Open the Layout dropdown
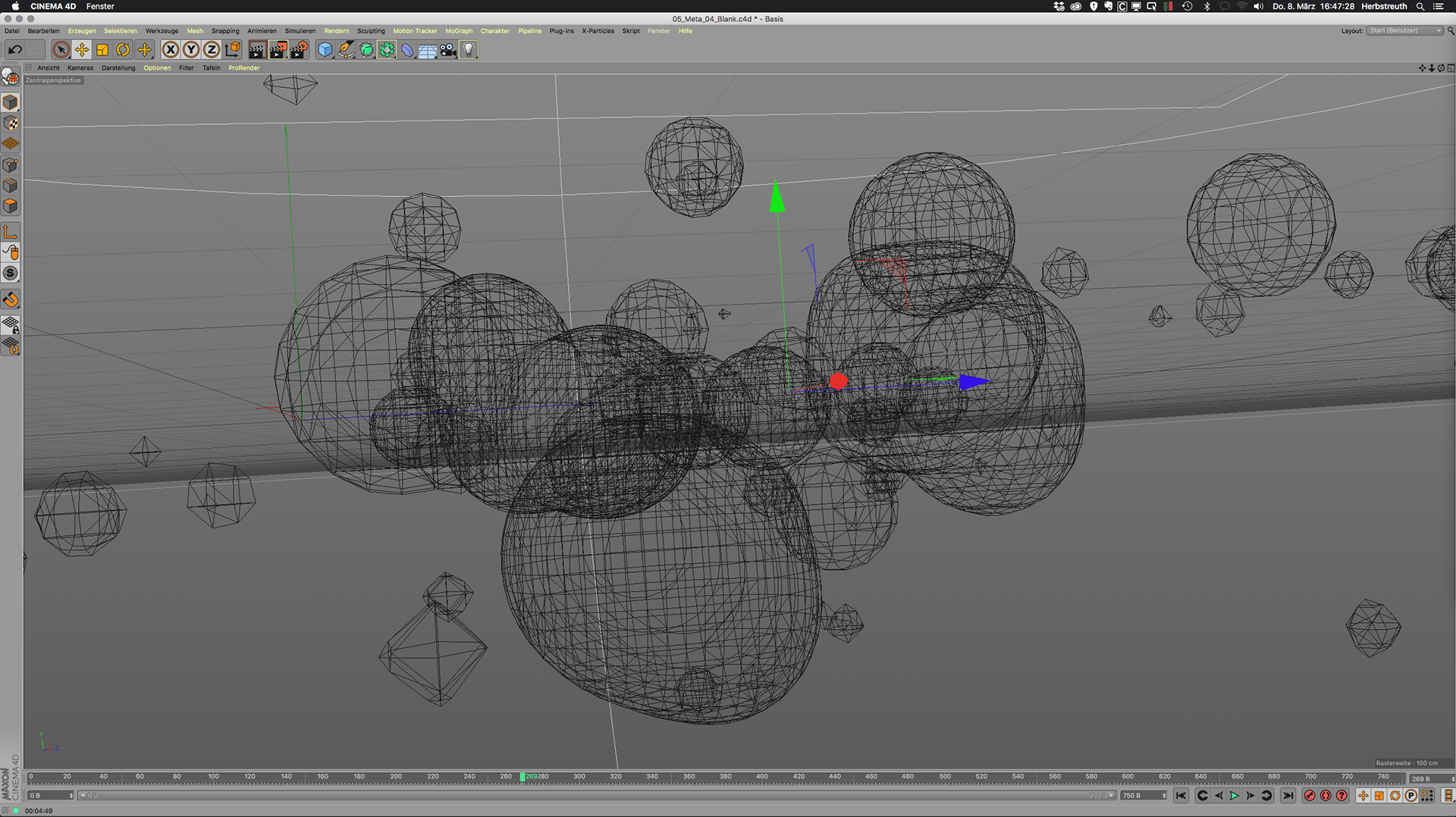Screen dimensions: 1456x817 1404,31
